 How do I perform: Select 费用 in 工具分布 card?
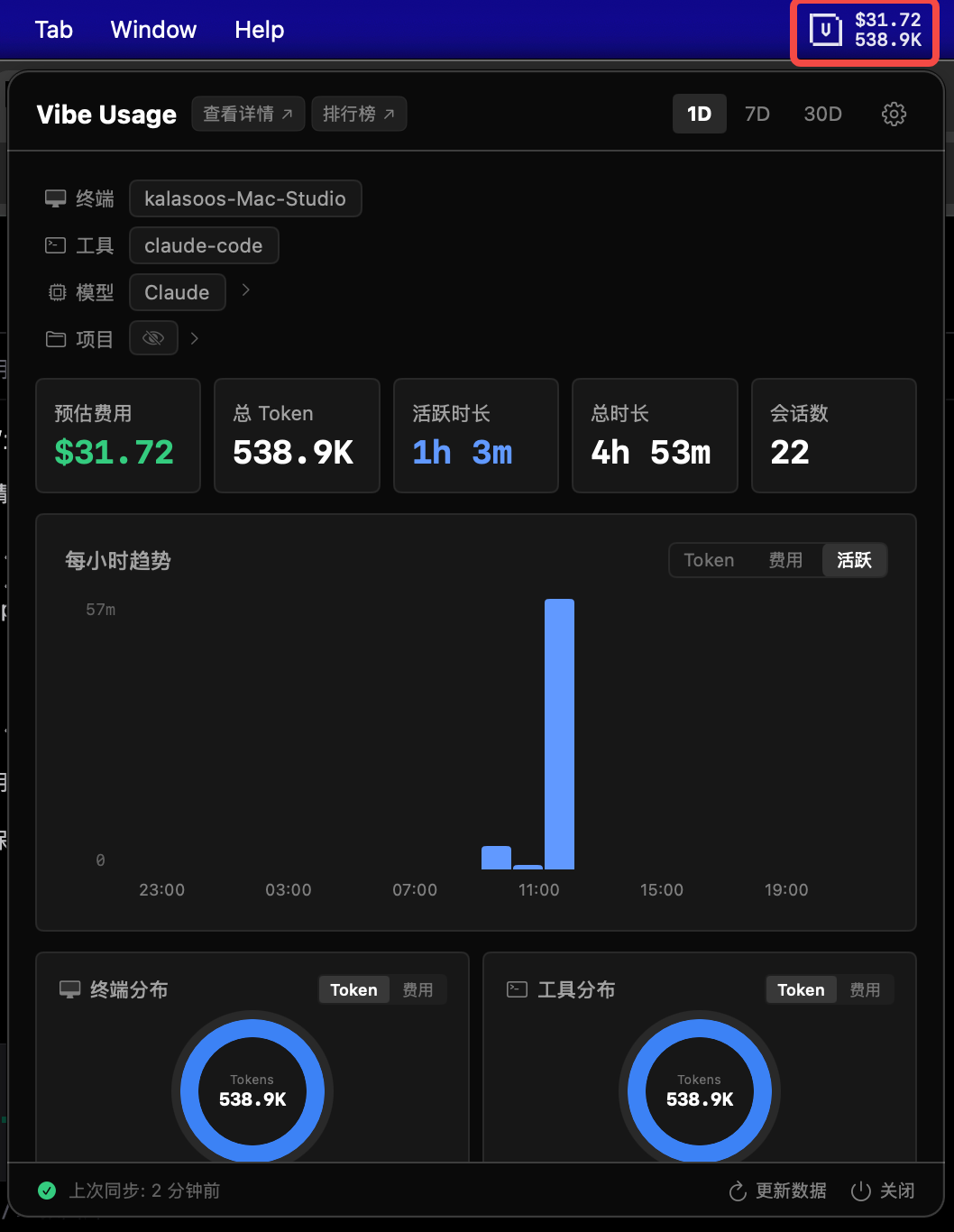pyautogui.click(x=865, y=989)
